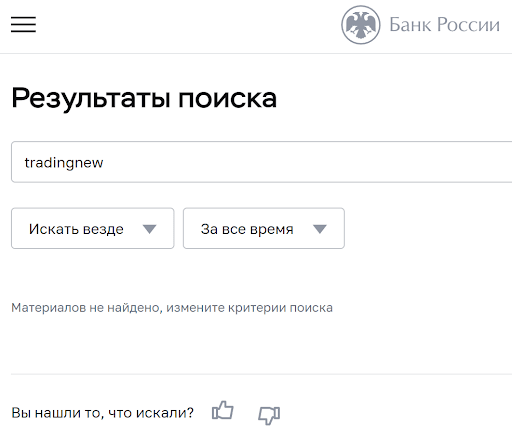The image size is (512, 426).
Task: Click the arrow of 'За все время'
Action: point(320,229)
